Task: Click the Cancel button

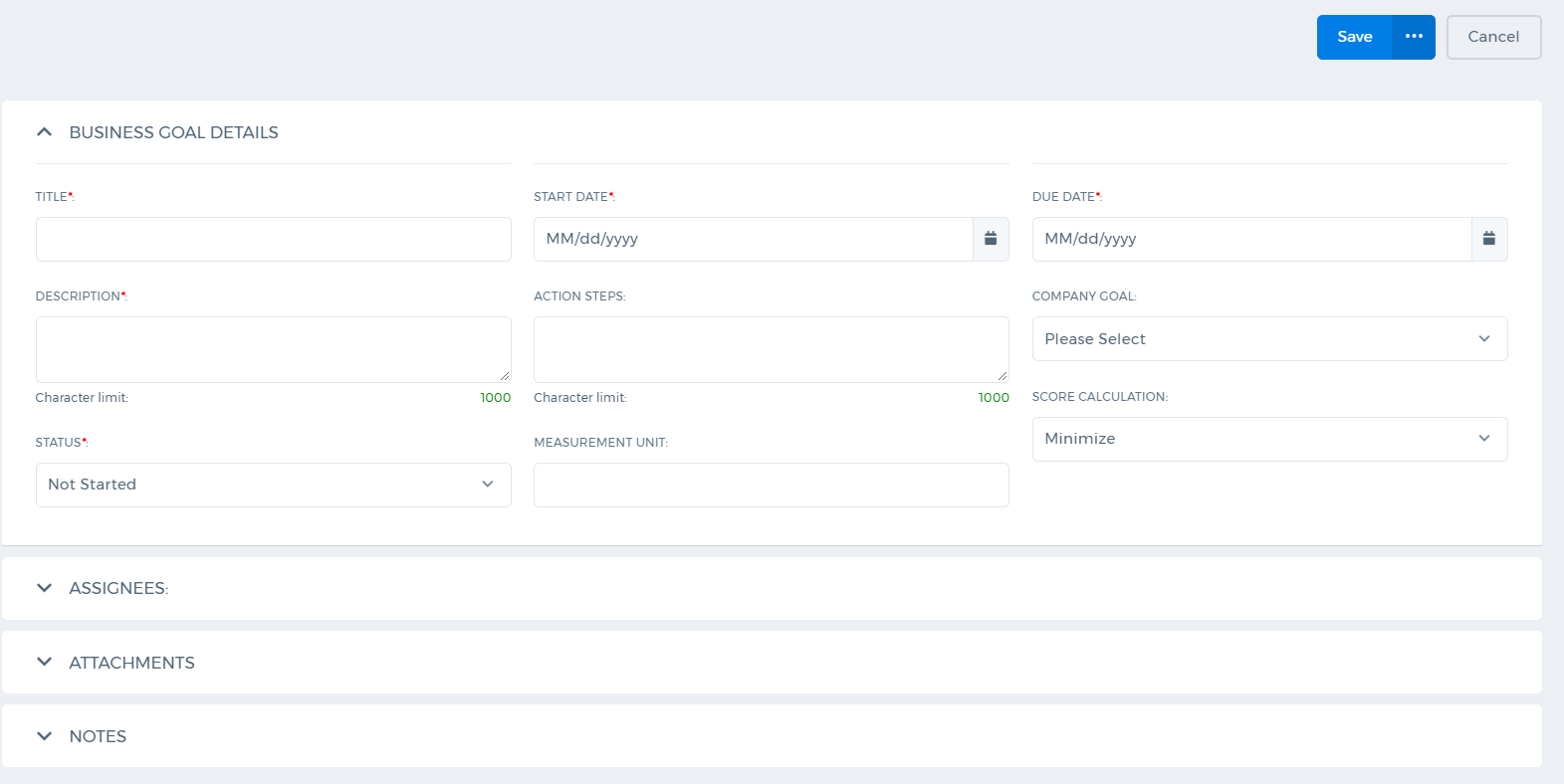Action: 1493,37
